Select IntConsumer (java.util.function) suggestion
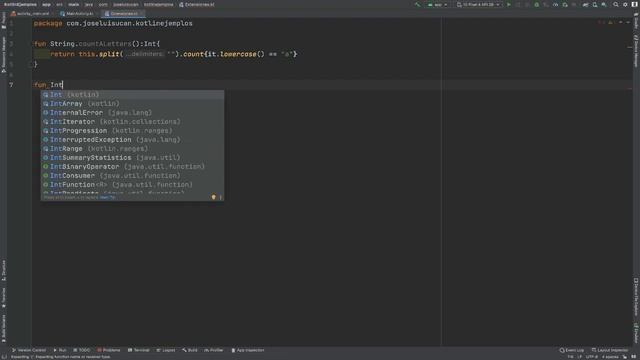The image size is (640, 360). [132, 176]
